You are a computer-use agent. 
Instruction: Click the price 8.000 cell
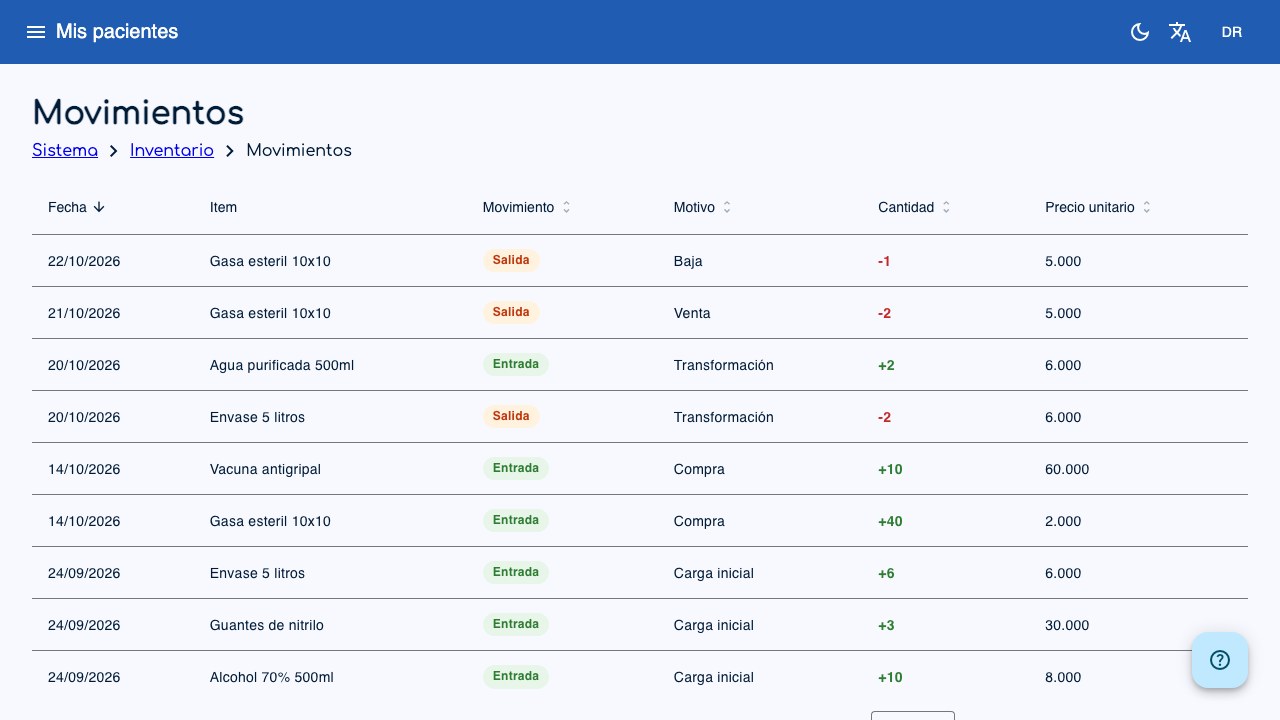[x=1063, y=677]
